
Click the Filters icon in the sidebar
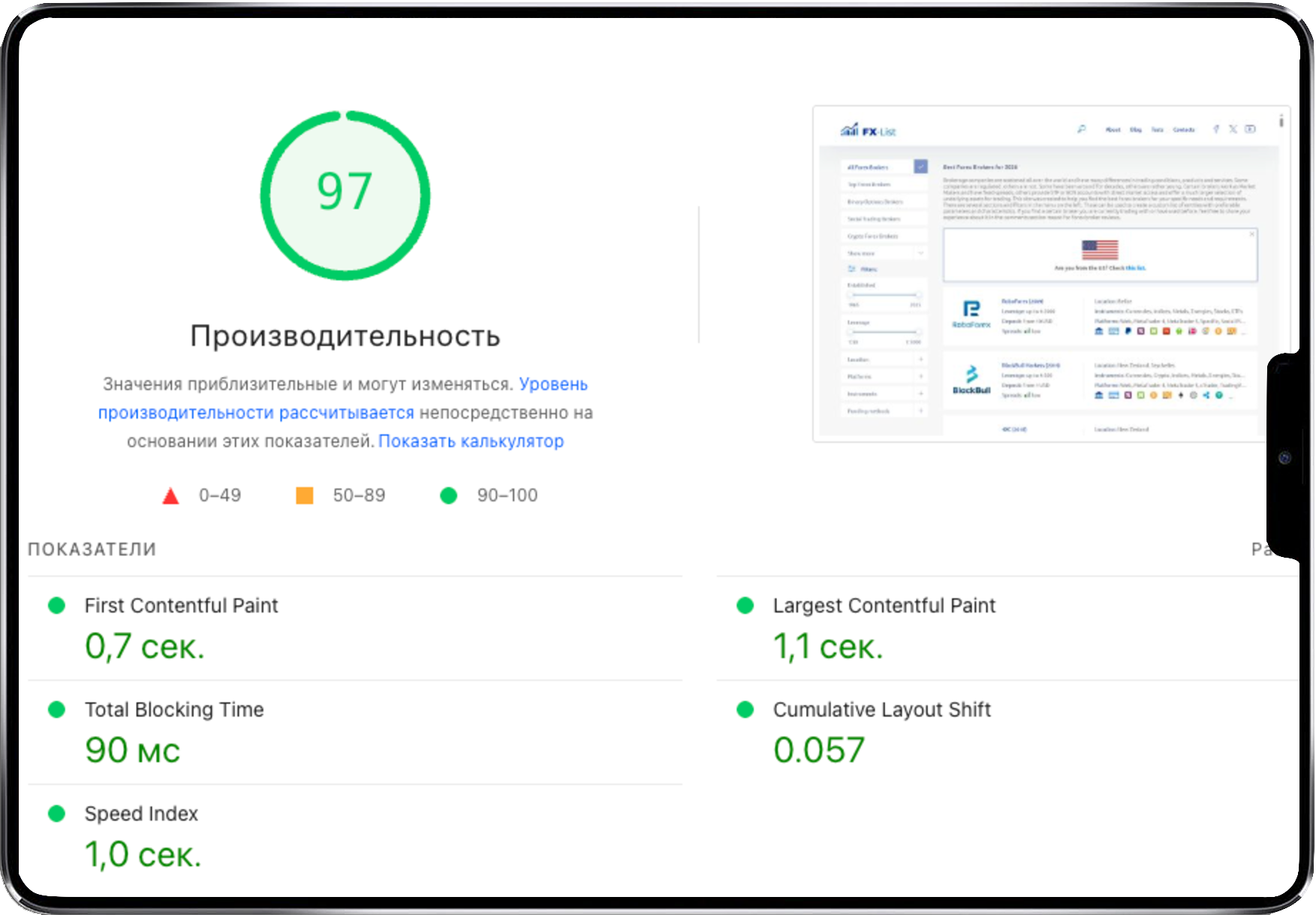pyautogui.click(x=853, y=269)
